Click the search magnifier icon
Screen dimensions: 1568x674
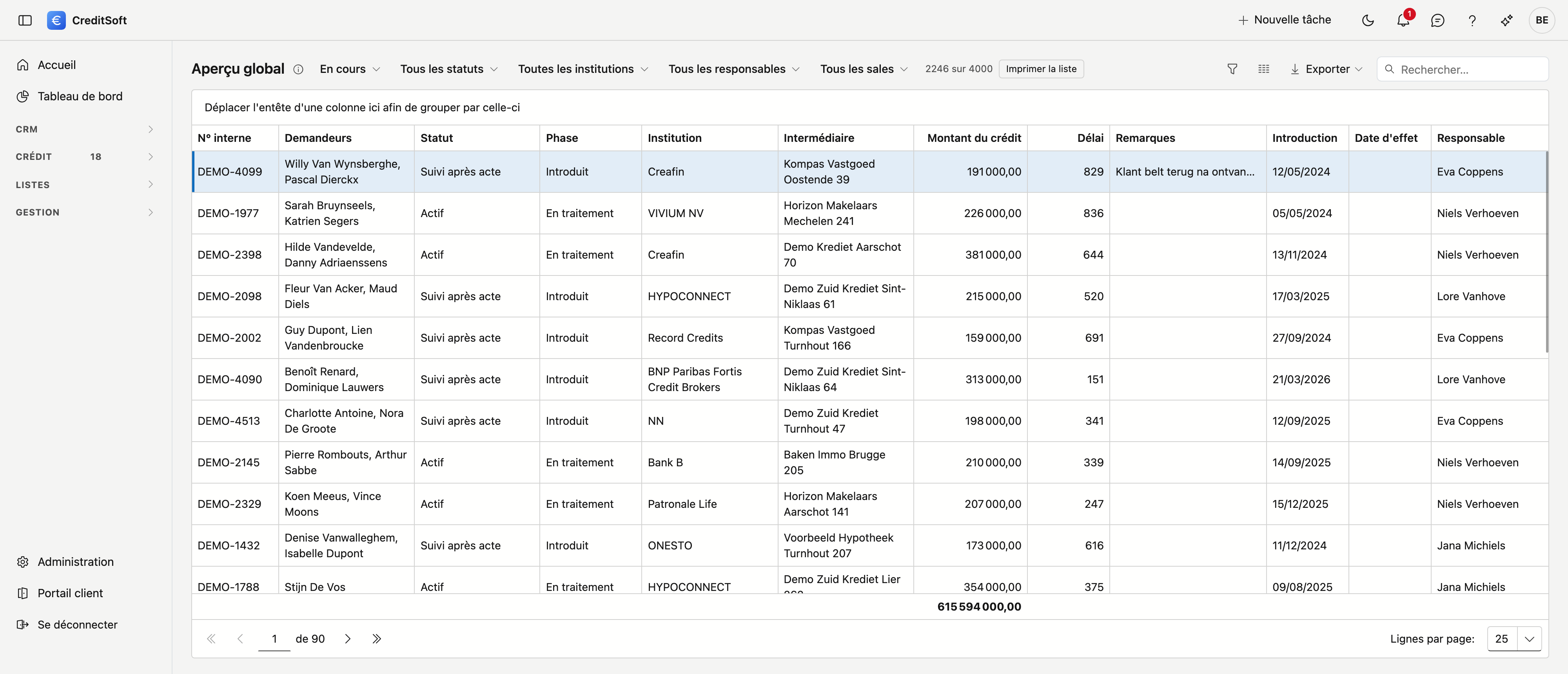1390,69
